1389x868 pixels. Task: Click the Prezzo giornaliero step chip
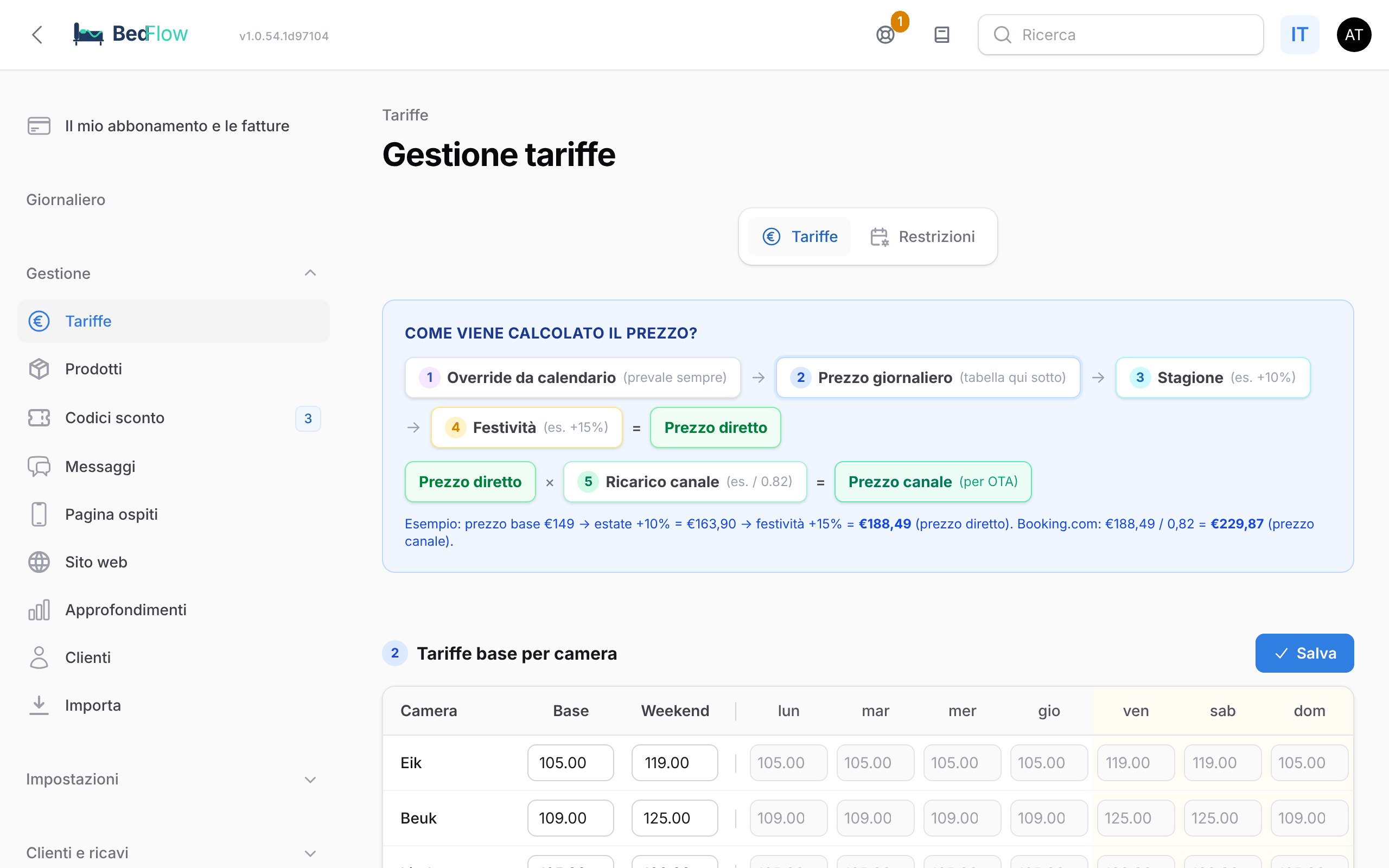coord(927,378)
